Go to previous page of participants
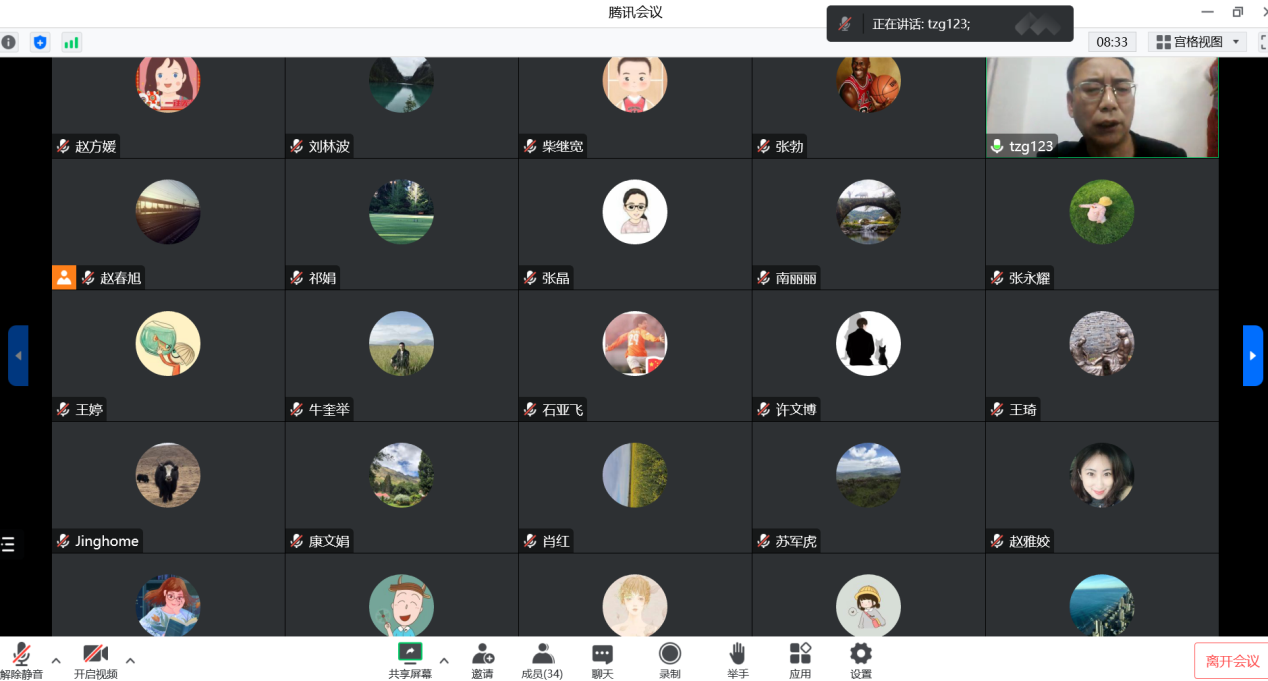 [x=18, y=355]
